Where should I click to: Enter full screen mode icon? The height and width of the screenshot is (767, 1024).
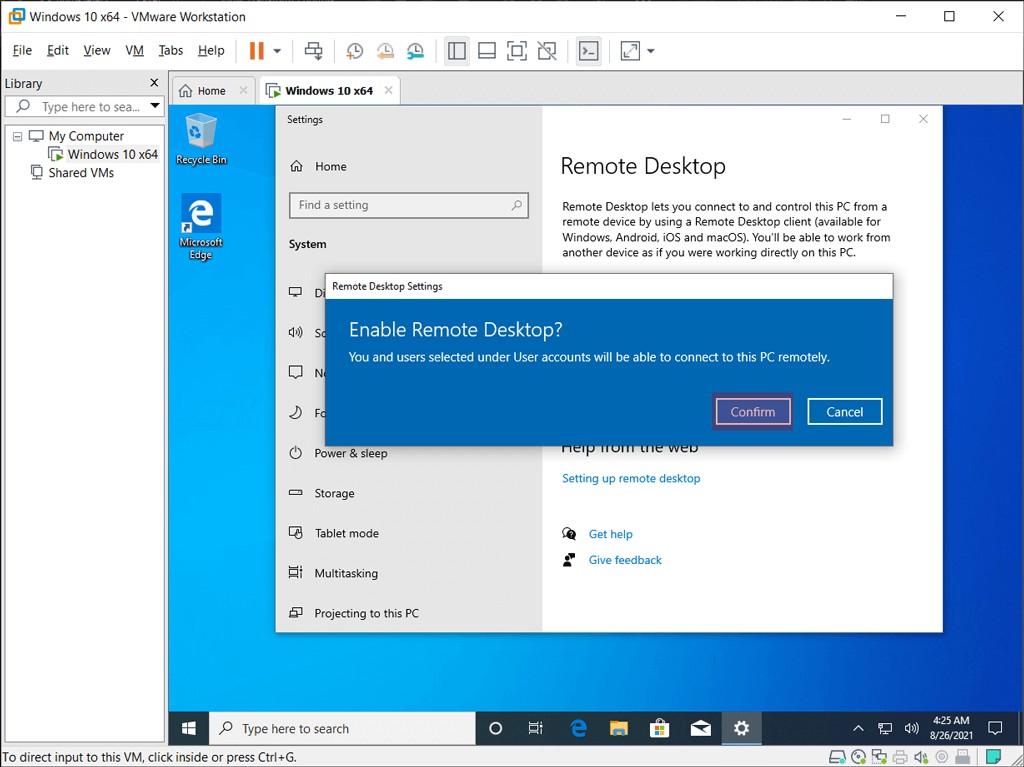coord(516,51)
